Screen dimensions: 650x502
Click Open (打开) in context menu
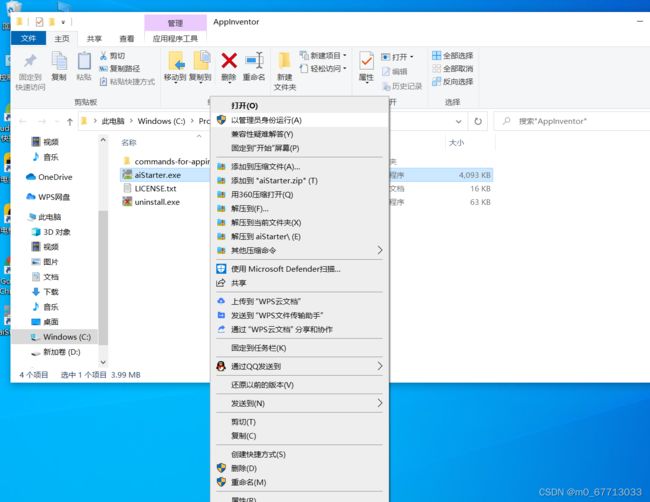(x=299, y=106)
